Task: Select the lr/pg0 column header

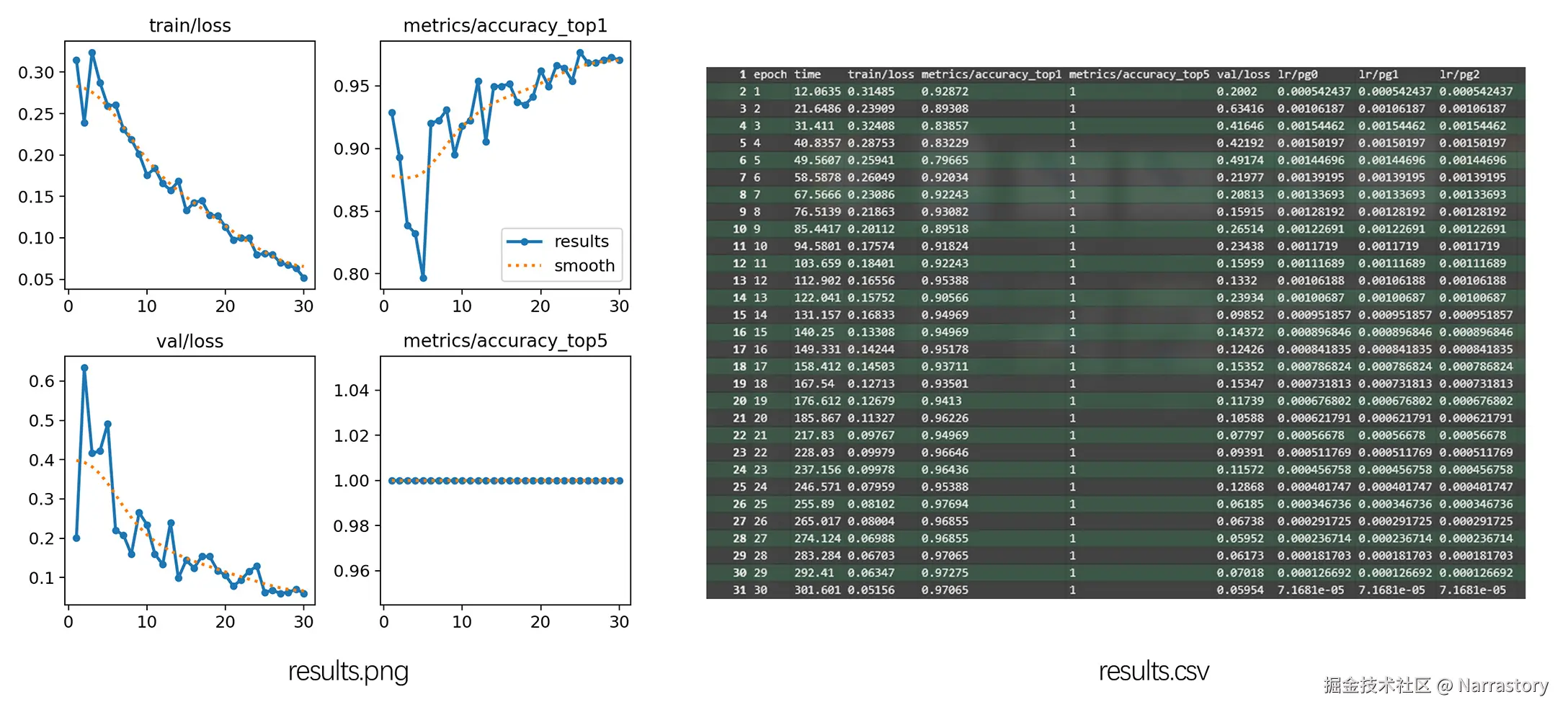Action: (x=1297, y=74)
